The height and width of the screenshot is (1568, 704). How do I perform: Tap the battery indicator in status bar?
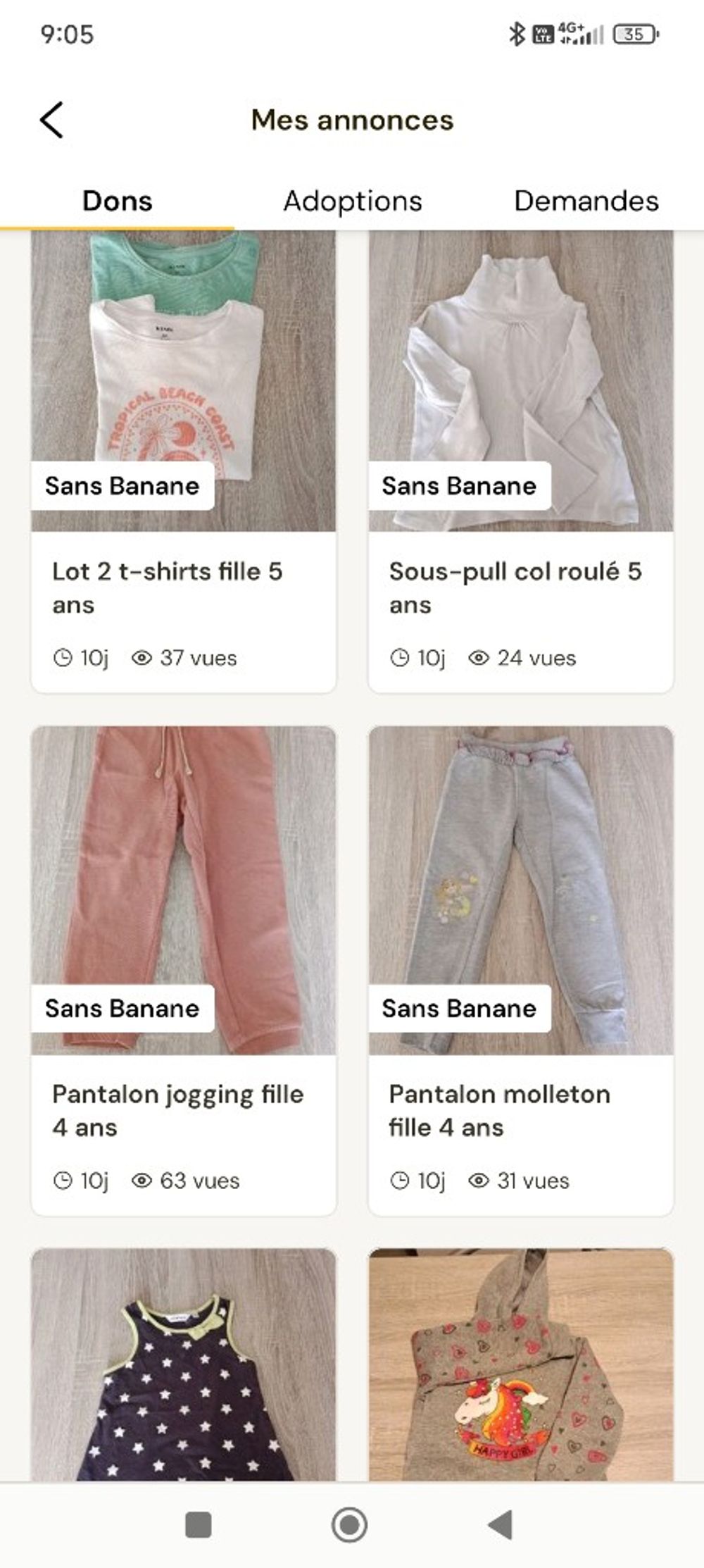635,34
